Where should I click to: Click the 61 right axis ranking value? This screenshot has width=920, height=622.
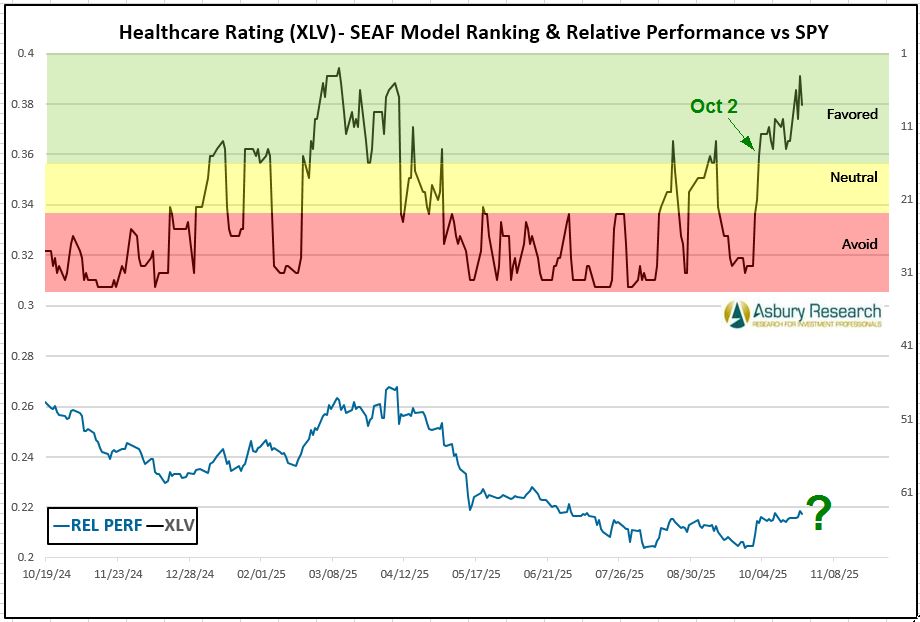908,492
